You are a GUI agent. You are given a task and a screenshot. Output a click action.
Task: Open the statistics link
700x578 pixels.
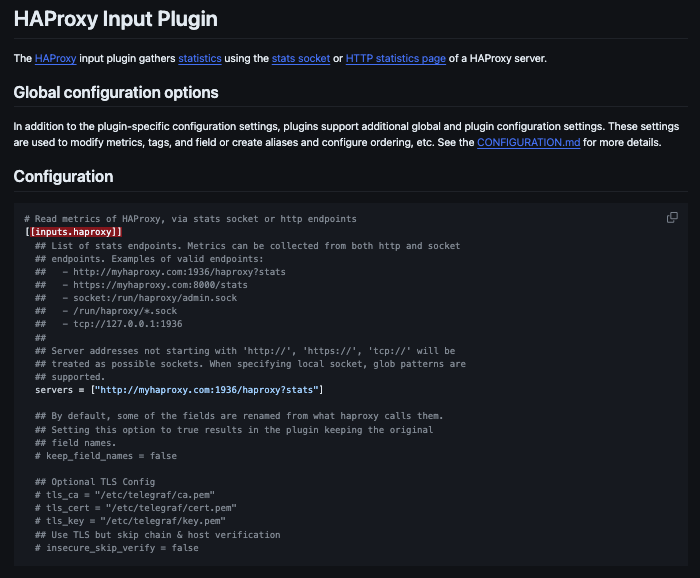click(200, 58)
